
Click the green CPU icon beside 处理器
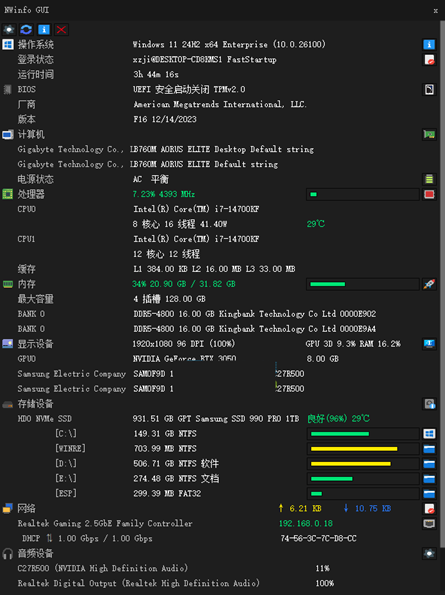pos(8,194)
